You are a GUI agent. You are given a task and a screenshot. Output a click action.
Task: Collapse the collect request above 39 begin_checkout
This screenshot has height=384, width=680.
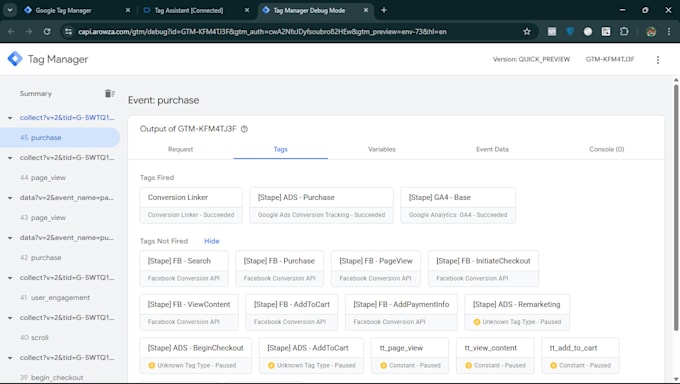pos(10,358)
